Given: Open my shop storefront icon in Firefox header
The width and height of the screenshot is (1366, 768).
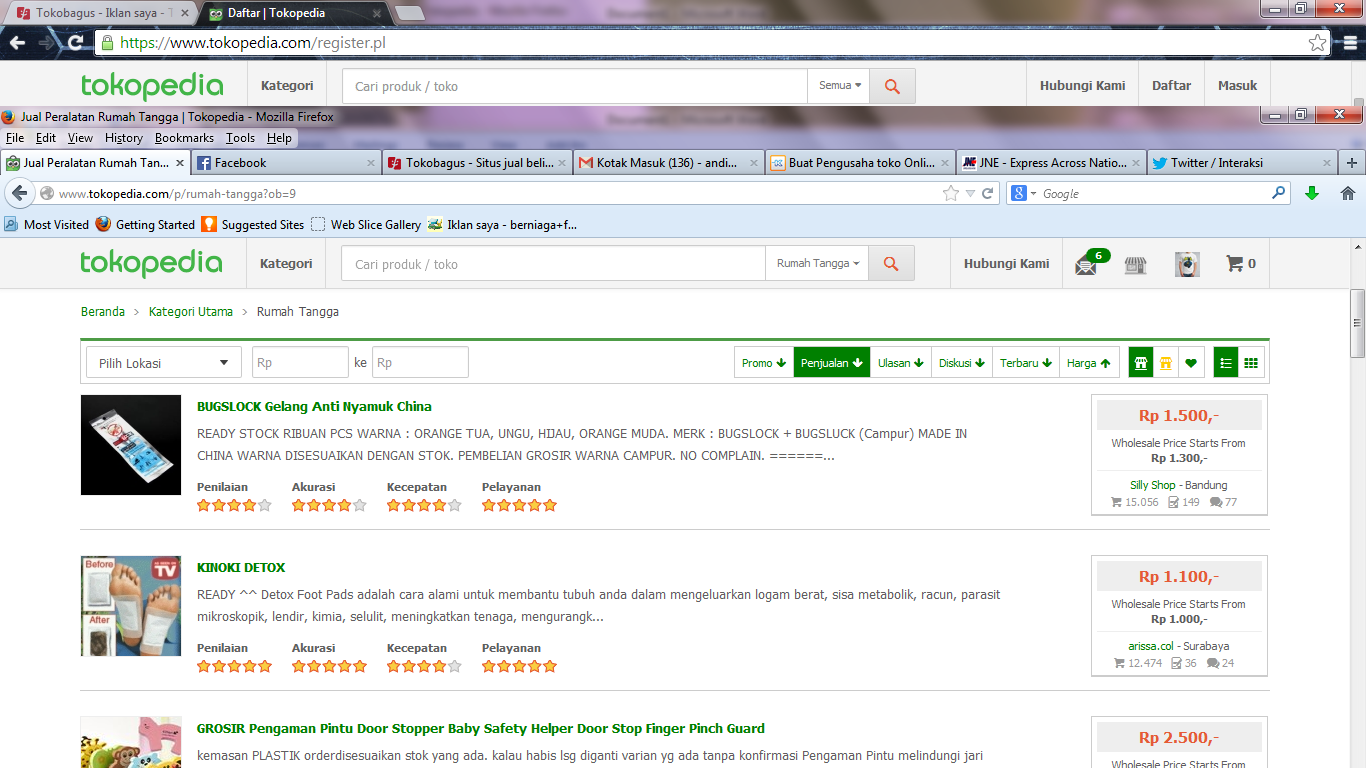Looking at the screenshot, I should click(x=1135, y=265).
